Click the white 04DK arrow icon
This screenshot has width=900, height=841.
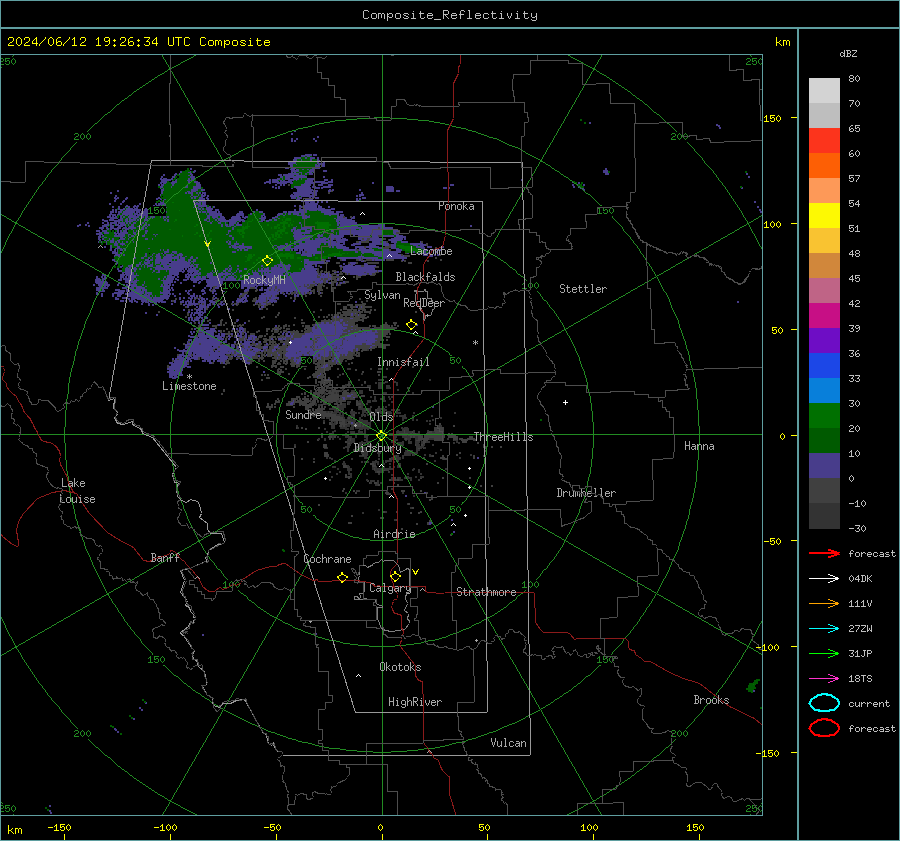824,578
